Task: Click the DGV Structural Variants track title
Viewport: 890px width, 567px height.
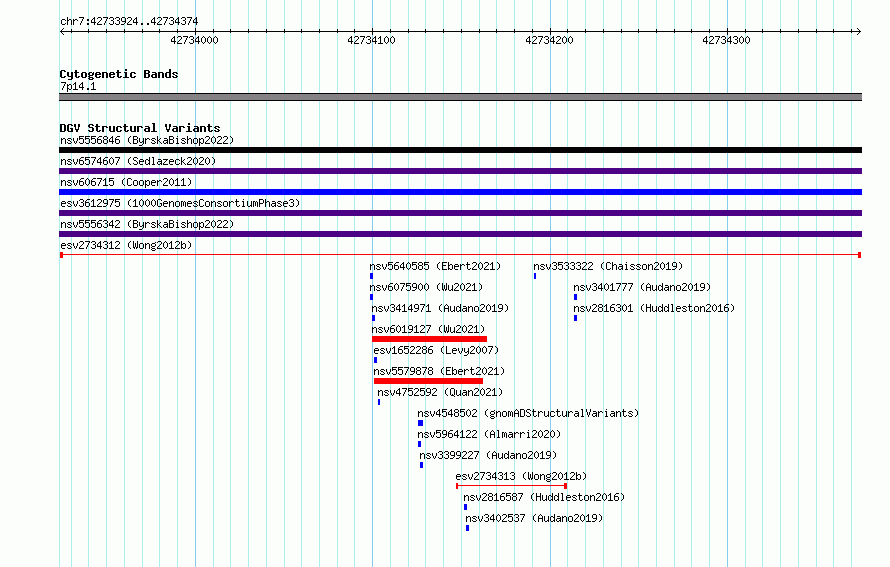Action: click(x=140, y=128)
